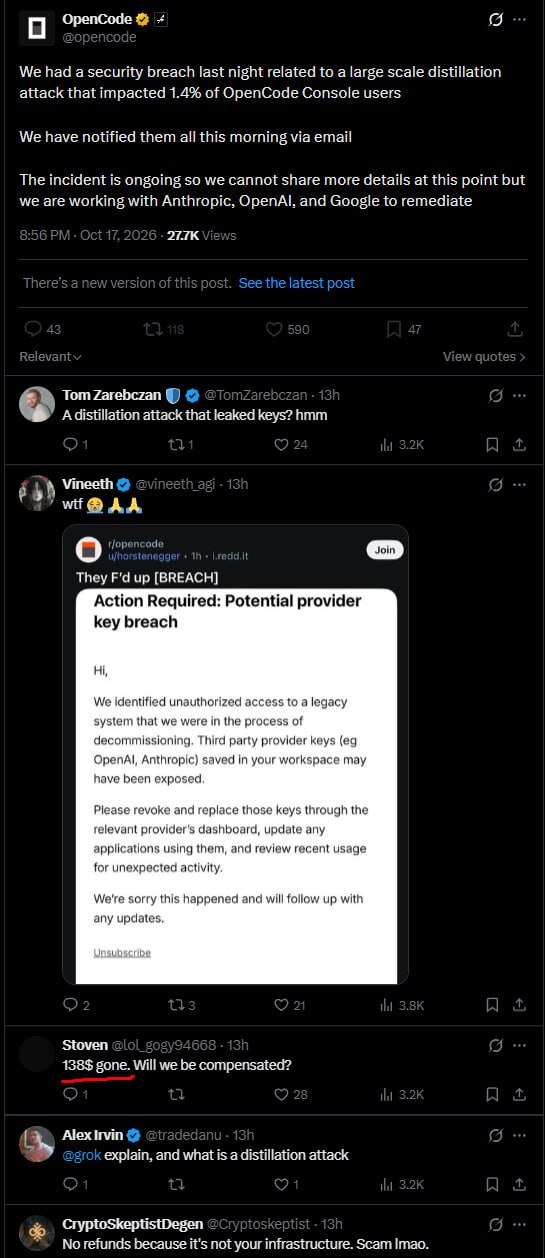The image size is (545, 1258).
Task: Expand the Relevant replies sort dropdown
Action: coord(50,357)
